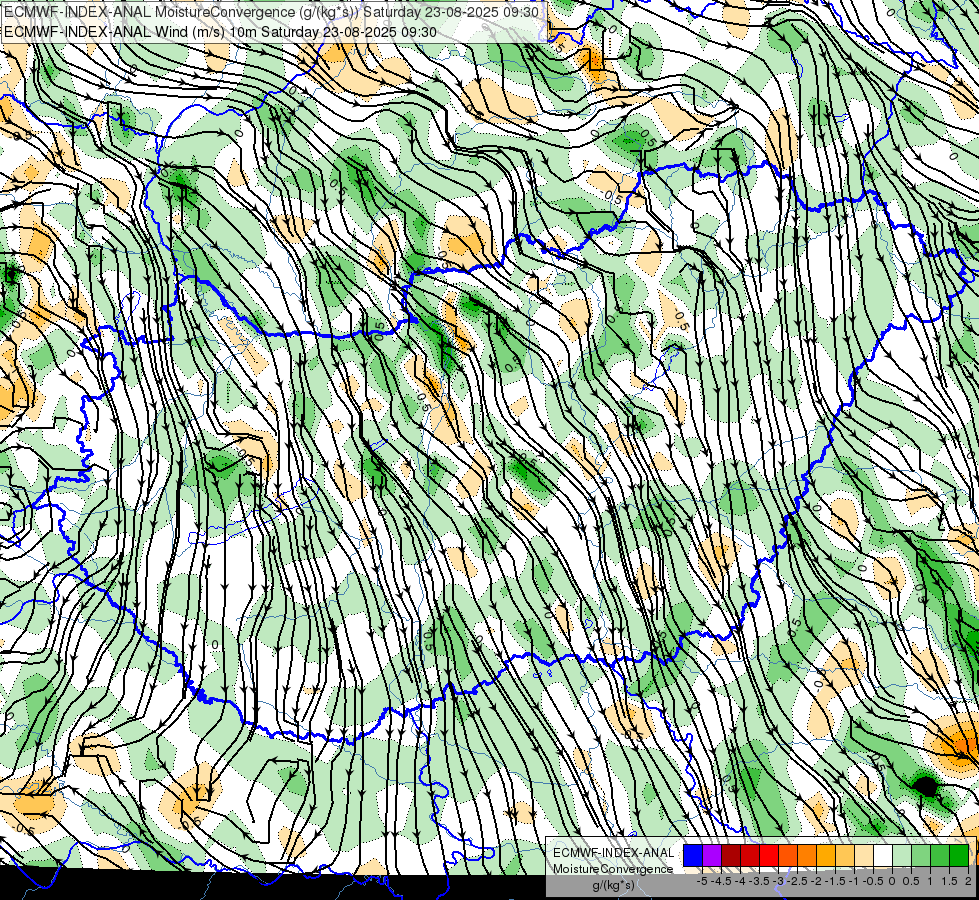The image size is (979, 900).
Task: Click the MoistureConvergence title line at top
Action: point(271,11)
